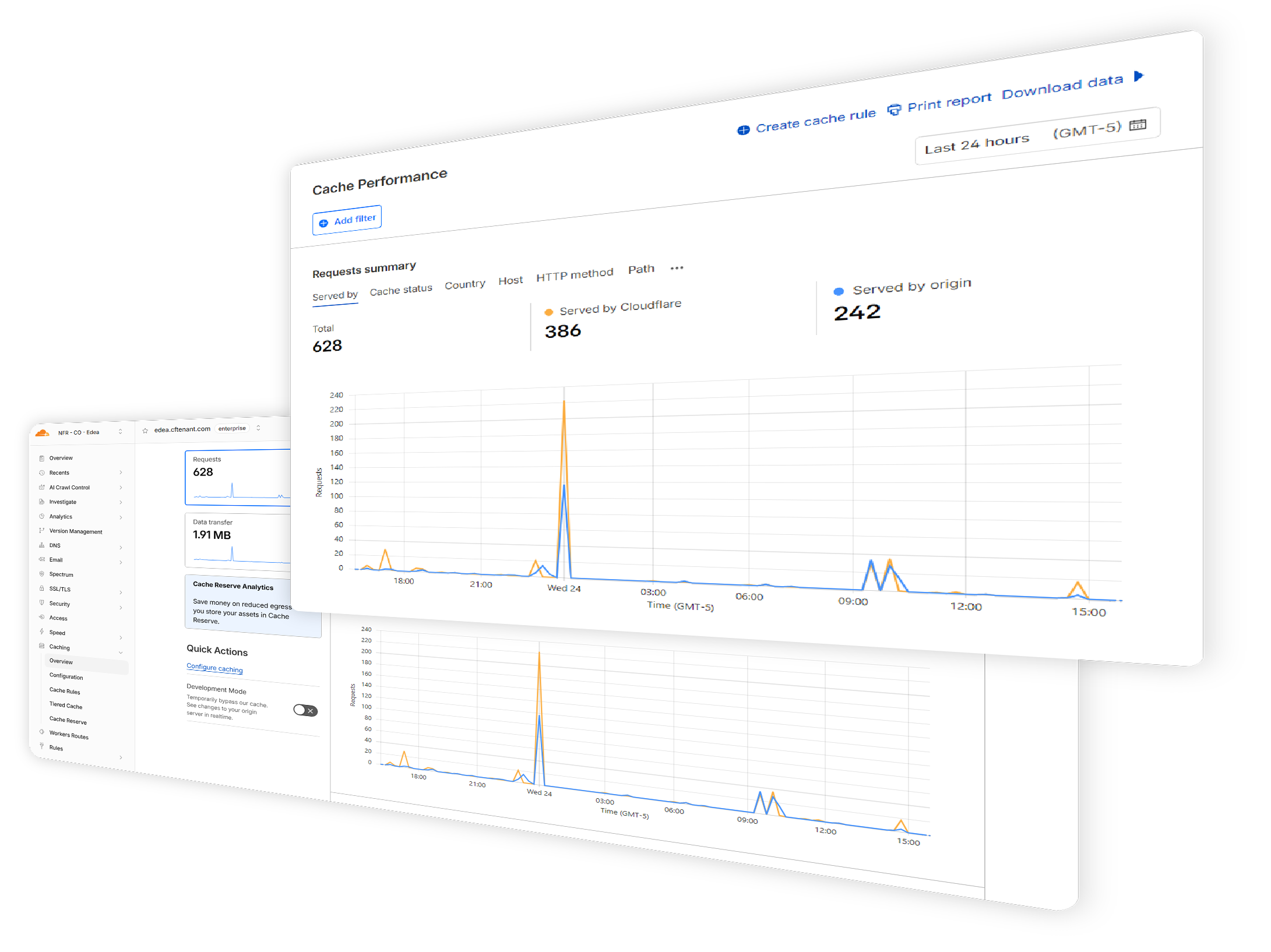This screenshot has width=1271, height=952.
Task: Click the Create cache rule link
Action: [807, 122]
